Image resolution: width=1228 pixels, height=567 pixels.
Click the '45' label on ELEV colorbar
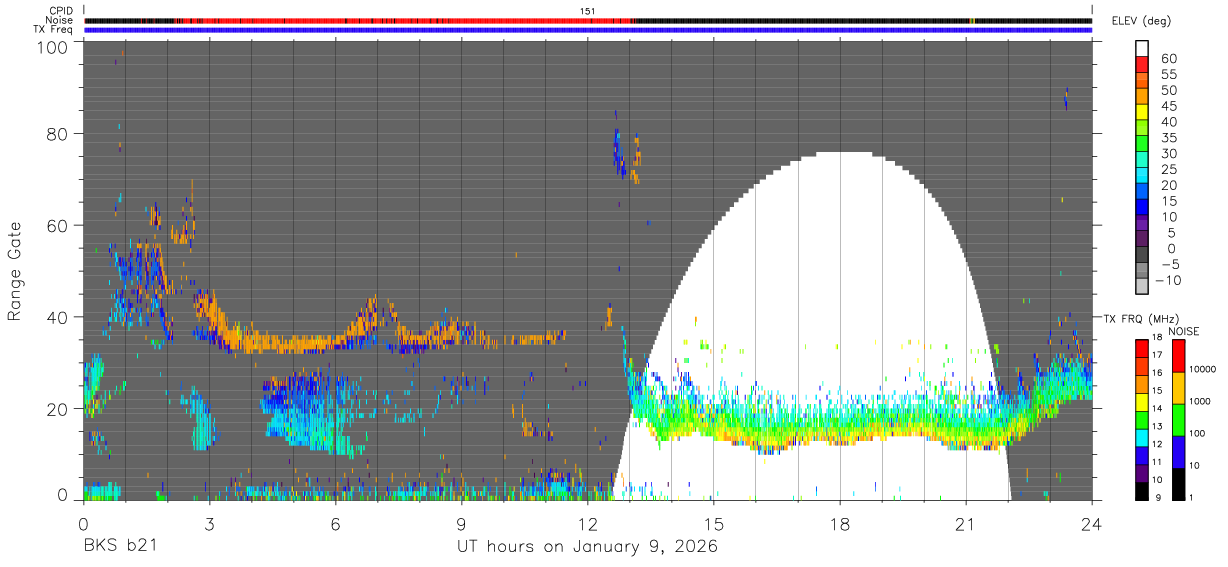click(x=1168, y=106)
